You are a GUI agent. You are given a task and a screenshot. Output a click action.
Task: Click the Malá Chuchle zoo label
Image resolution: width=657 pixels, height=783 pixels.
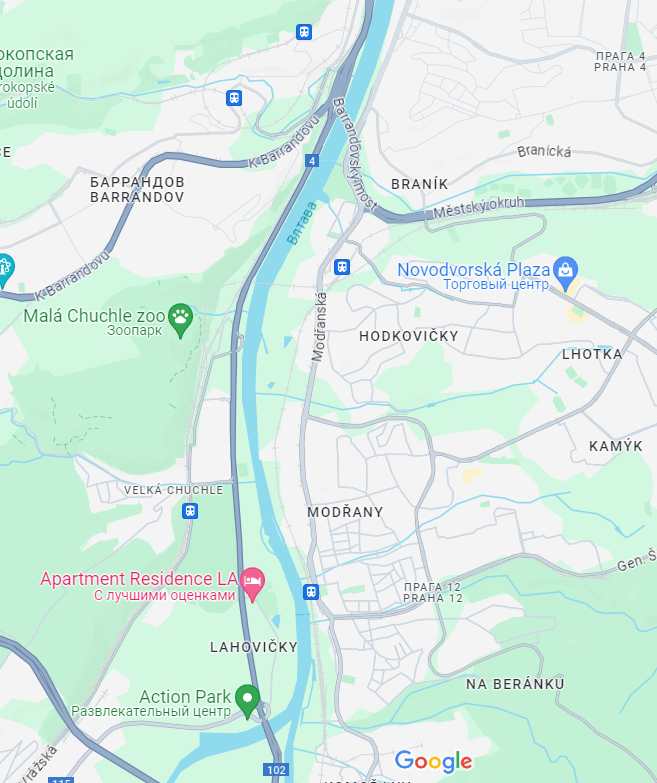tap(94, 316)
